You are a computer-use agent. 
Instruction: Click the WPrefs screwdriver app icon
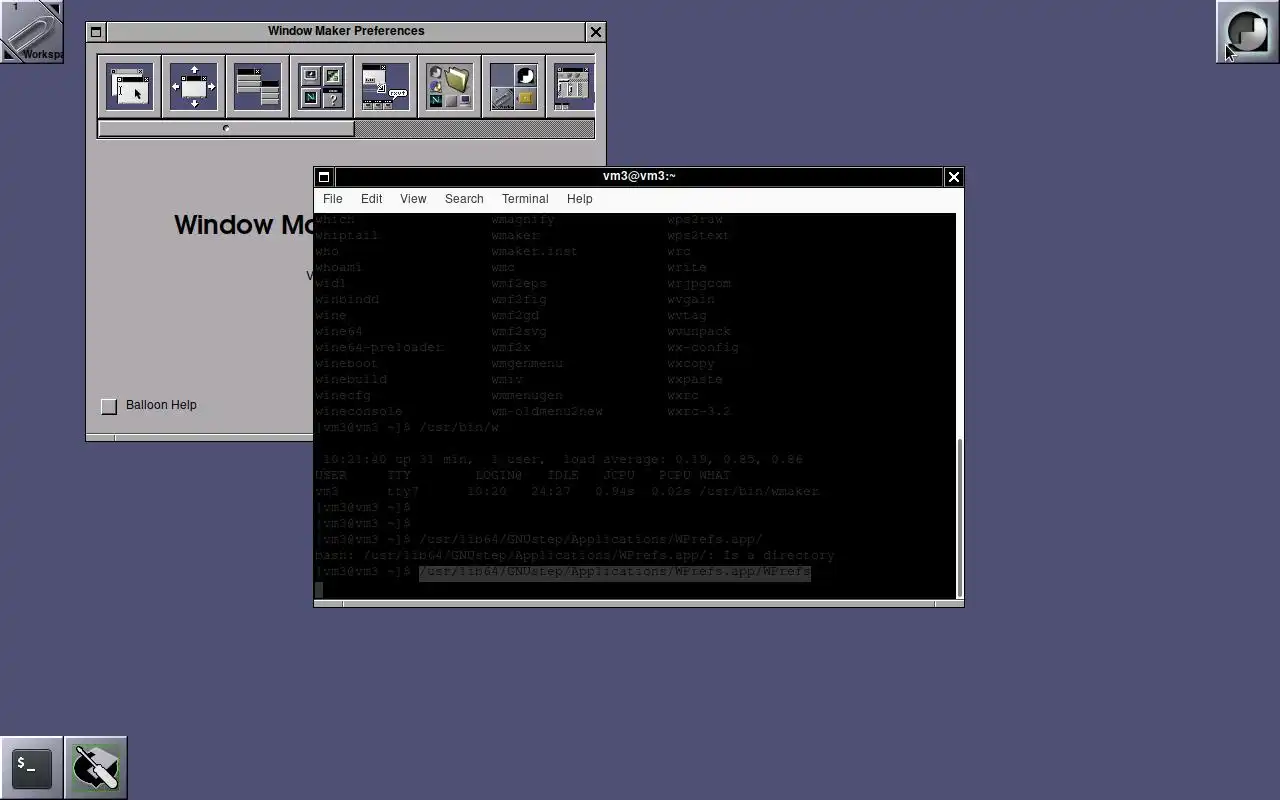point(96,768)
